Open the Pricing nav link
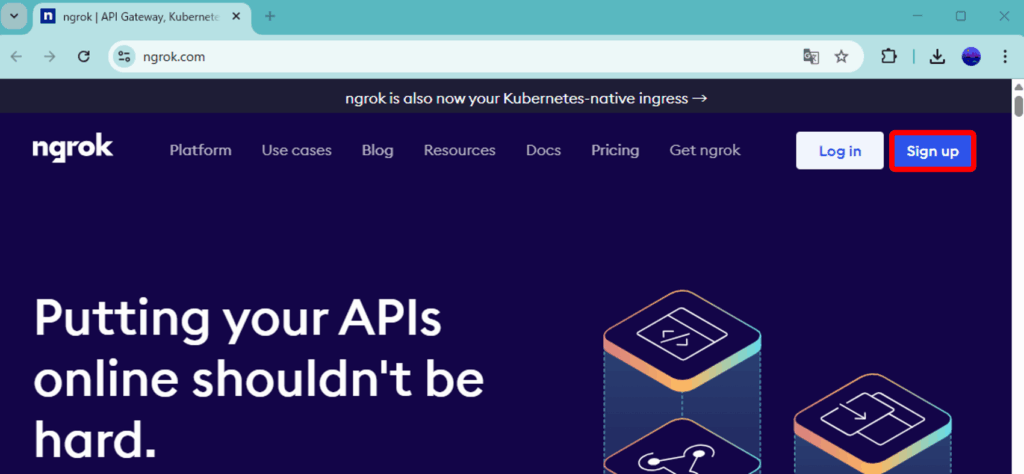The width and height of the screenshot is (1024, 474). [615, 150]
